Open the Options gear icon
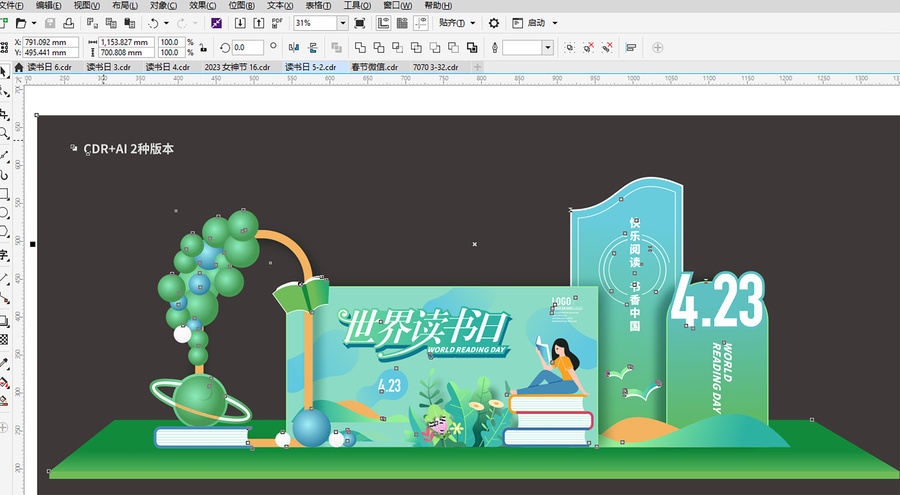The width and height of the screenshot is (900, 495). pos(494,23)
